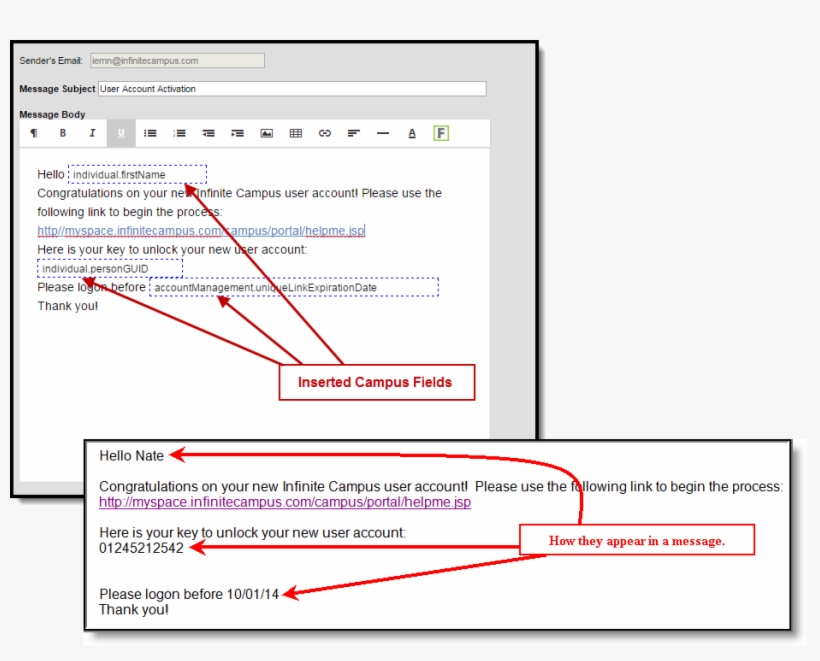This screenshot has height=661, width=820.
Task: Insert a hyperlink using link icon
Action: point(325,133)
